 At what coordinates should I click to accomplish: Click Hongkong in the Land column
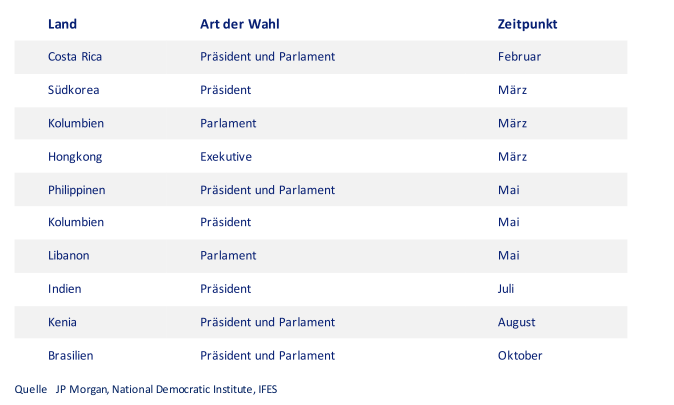(x=75, y=157)
